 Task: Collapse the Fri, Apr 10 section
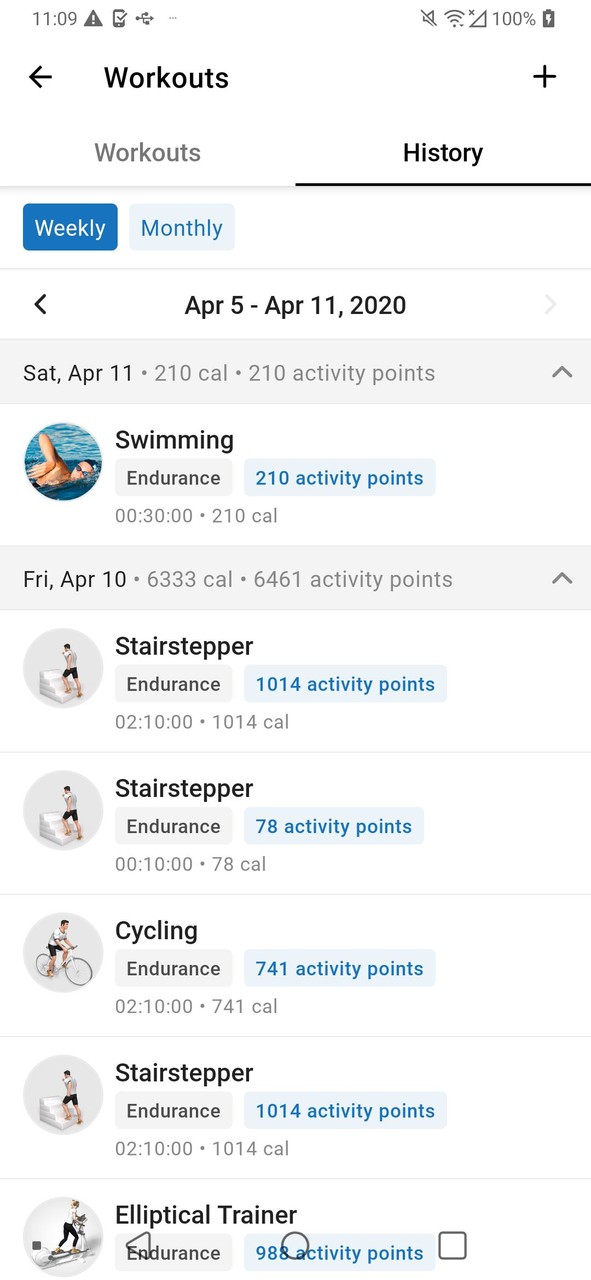click(562, 579)
